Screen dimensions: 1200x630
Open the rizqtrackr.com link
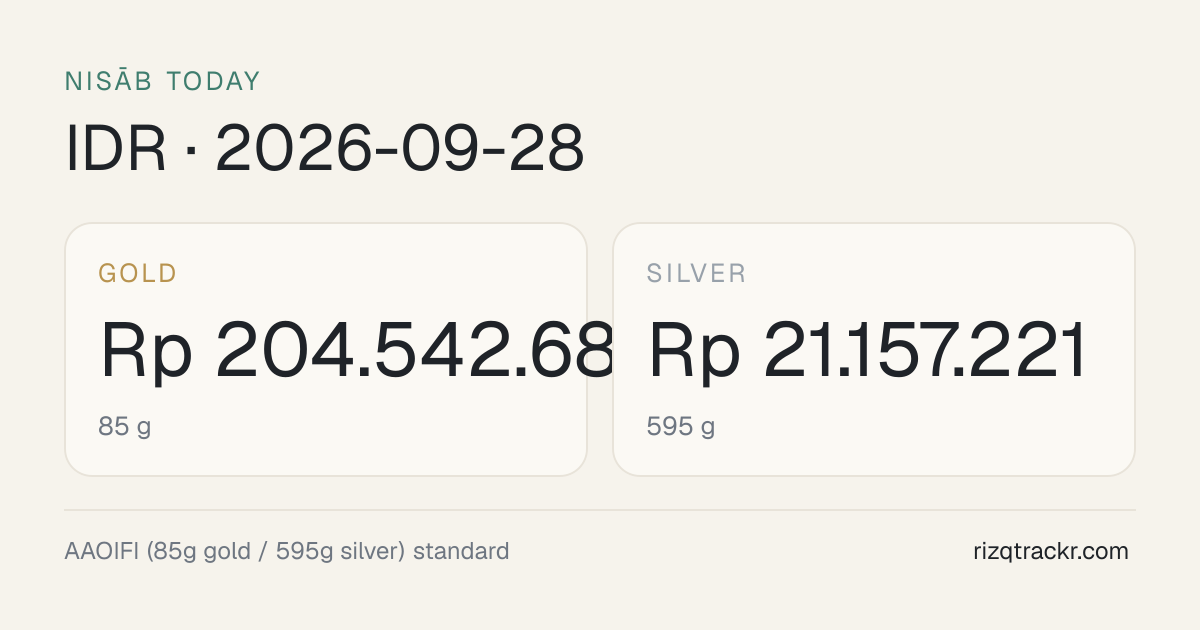click(1050, 551)
